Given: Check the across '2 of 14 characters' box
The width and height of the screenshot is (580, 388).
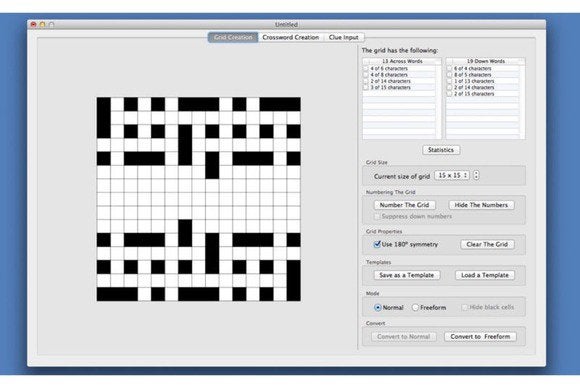Looking at the screenshot, I should (x=366, y=81).
